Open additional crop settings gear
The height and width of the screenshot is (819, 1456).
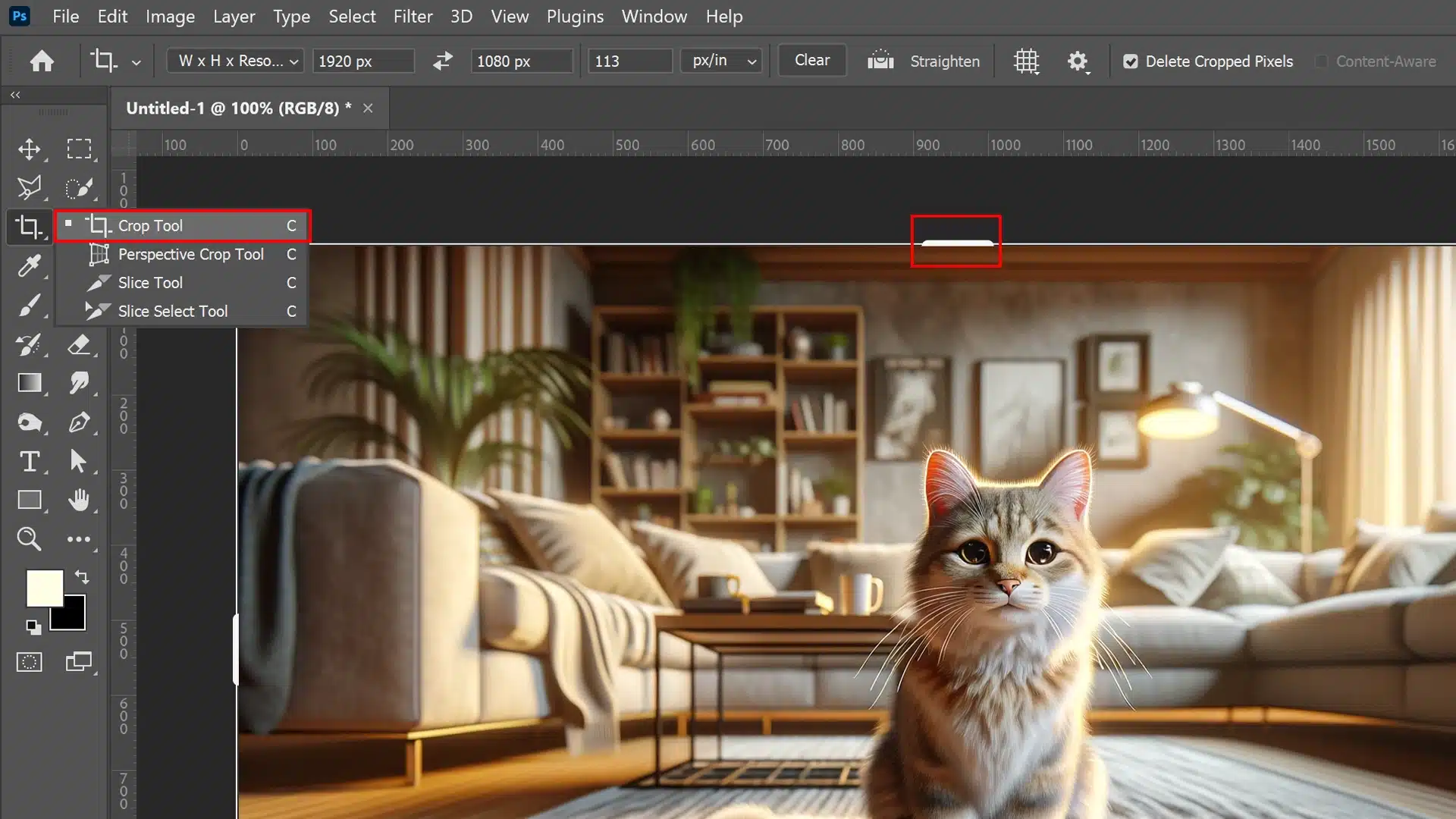coord(1078,61)
